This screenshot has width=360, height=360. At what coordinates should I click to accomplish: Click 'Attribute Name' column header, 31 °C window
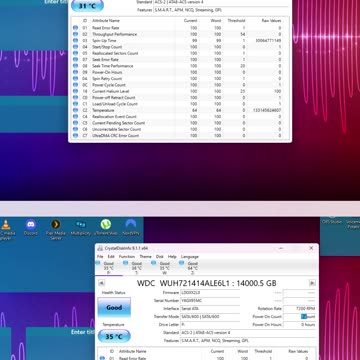click(x=106, y=21)
